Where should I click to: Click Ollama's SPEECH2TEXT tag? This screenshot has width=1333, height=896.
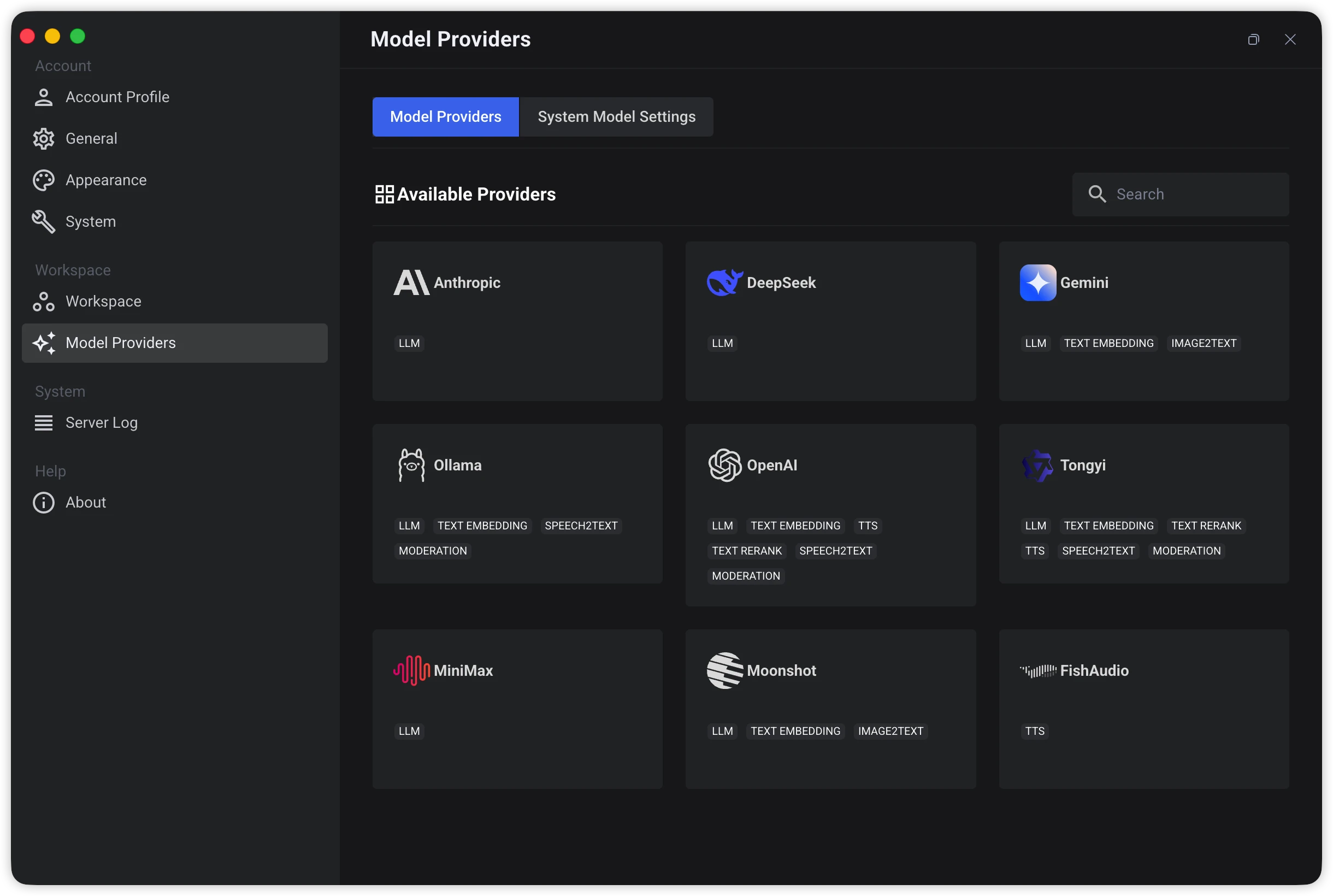(x=581, y=526)
